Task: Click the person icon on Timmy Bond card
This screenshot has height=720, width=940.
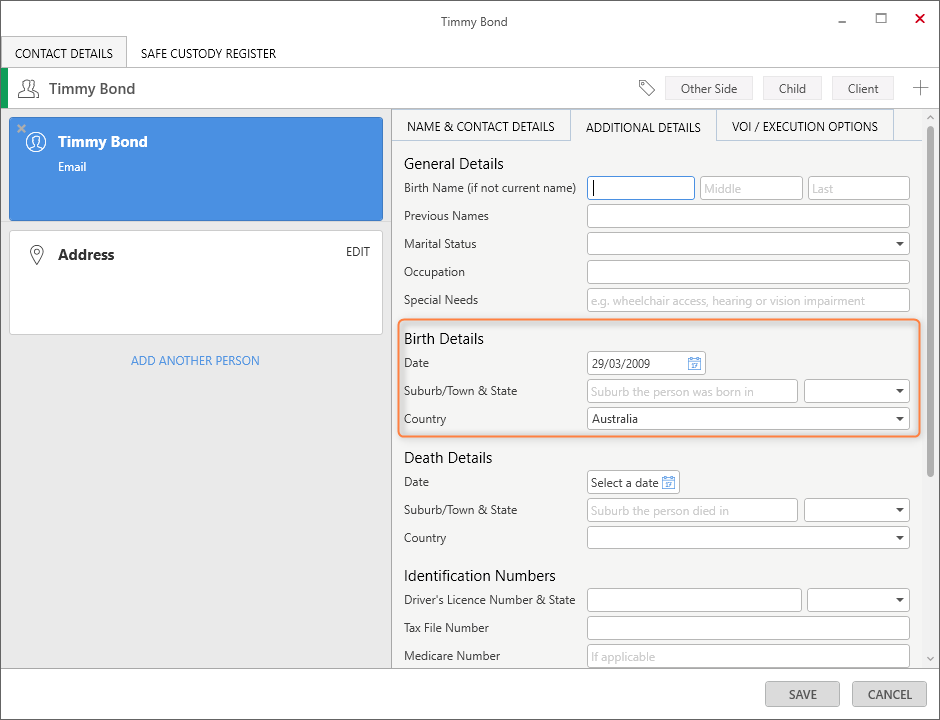Action: 36,142
